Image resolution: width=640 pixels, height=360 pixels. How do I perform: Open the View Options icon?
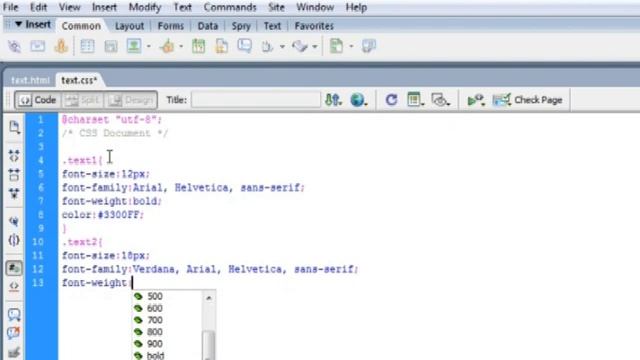tap(415, 100)
